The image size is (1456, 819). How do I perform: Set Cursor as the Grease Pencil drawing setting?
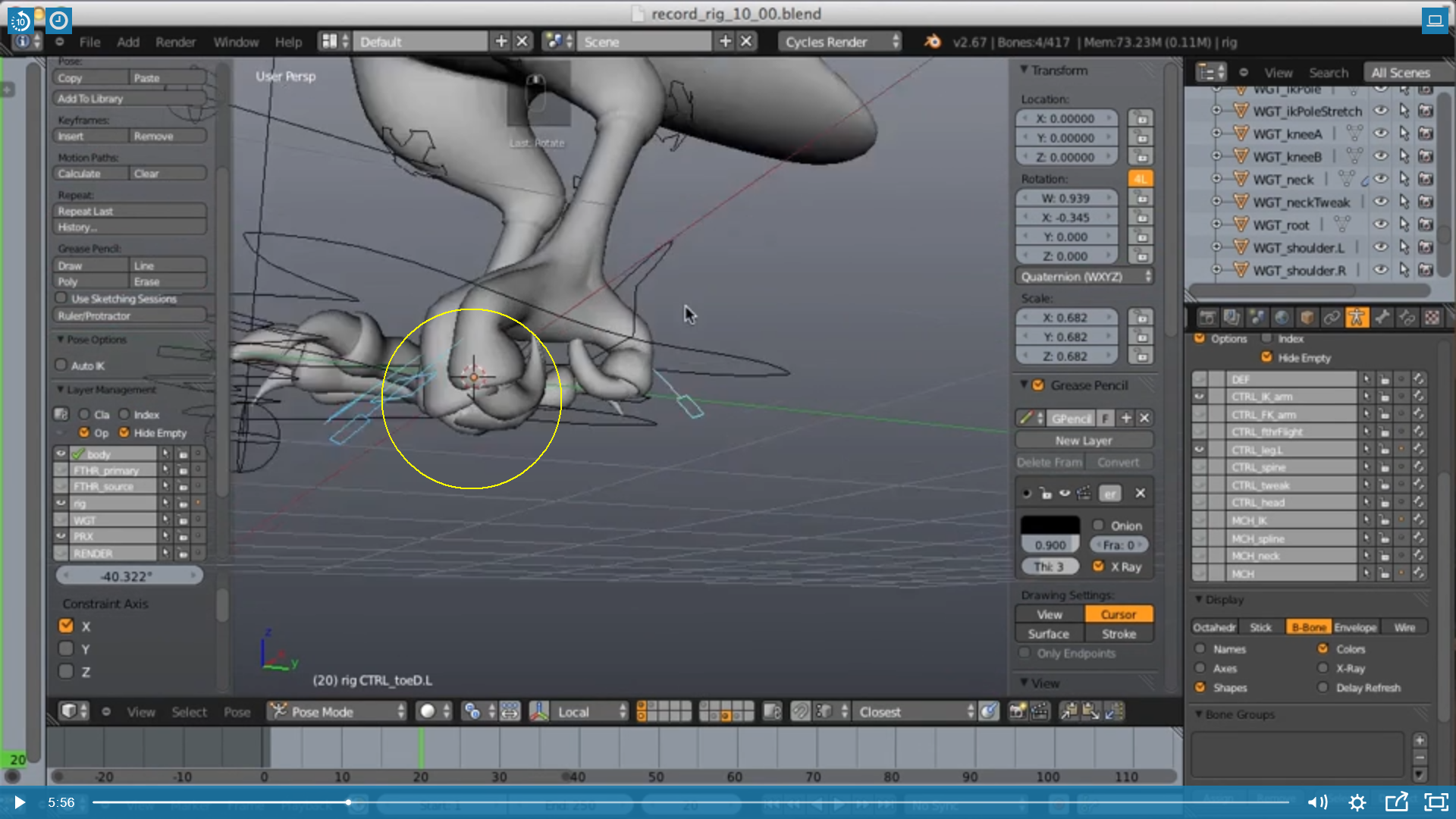[x=1119, y=614]
